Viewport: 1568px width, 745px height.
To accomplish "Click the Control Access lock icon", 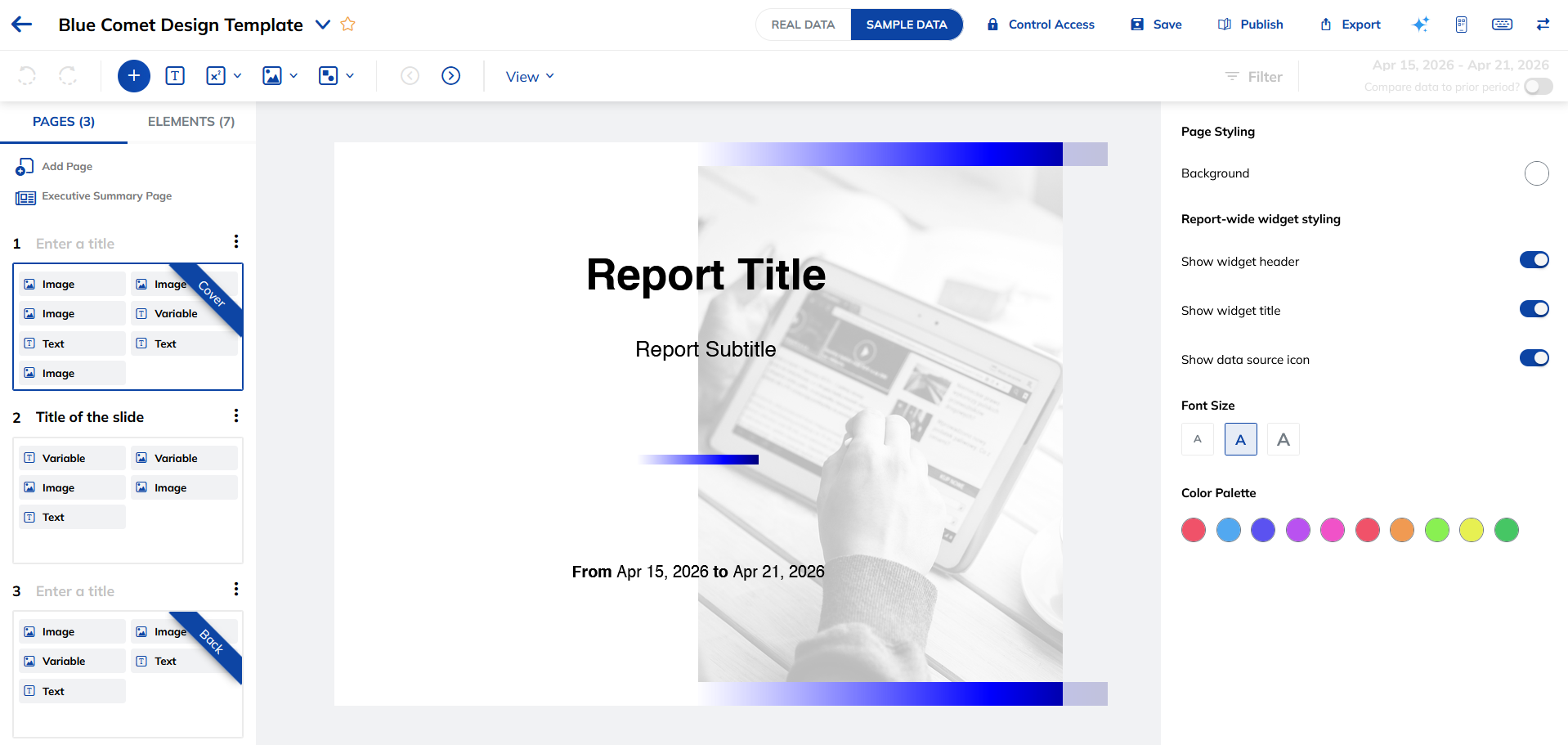I will coord(992,25).
